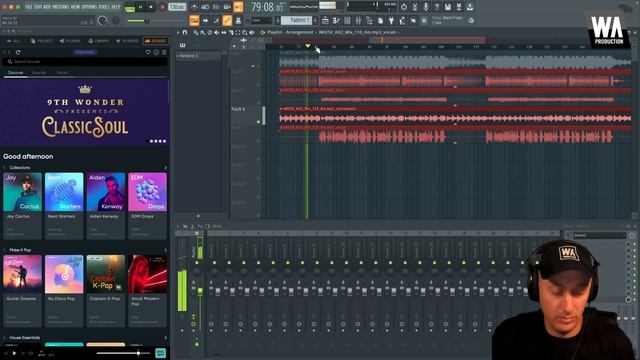The height and width of the screenshot is (360, 640).
Task: Open the OPTIONS menu
Action: point(89,7)
